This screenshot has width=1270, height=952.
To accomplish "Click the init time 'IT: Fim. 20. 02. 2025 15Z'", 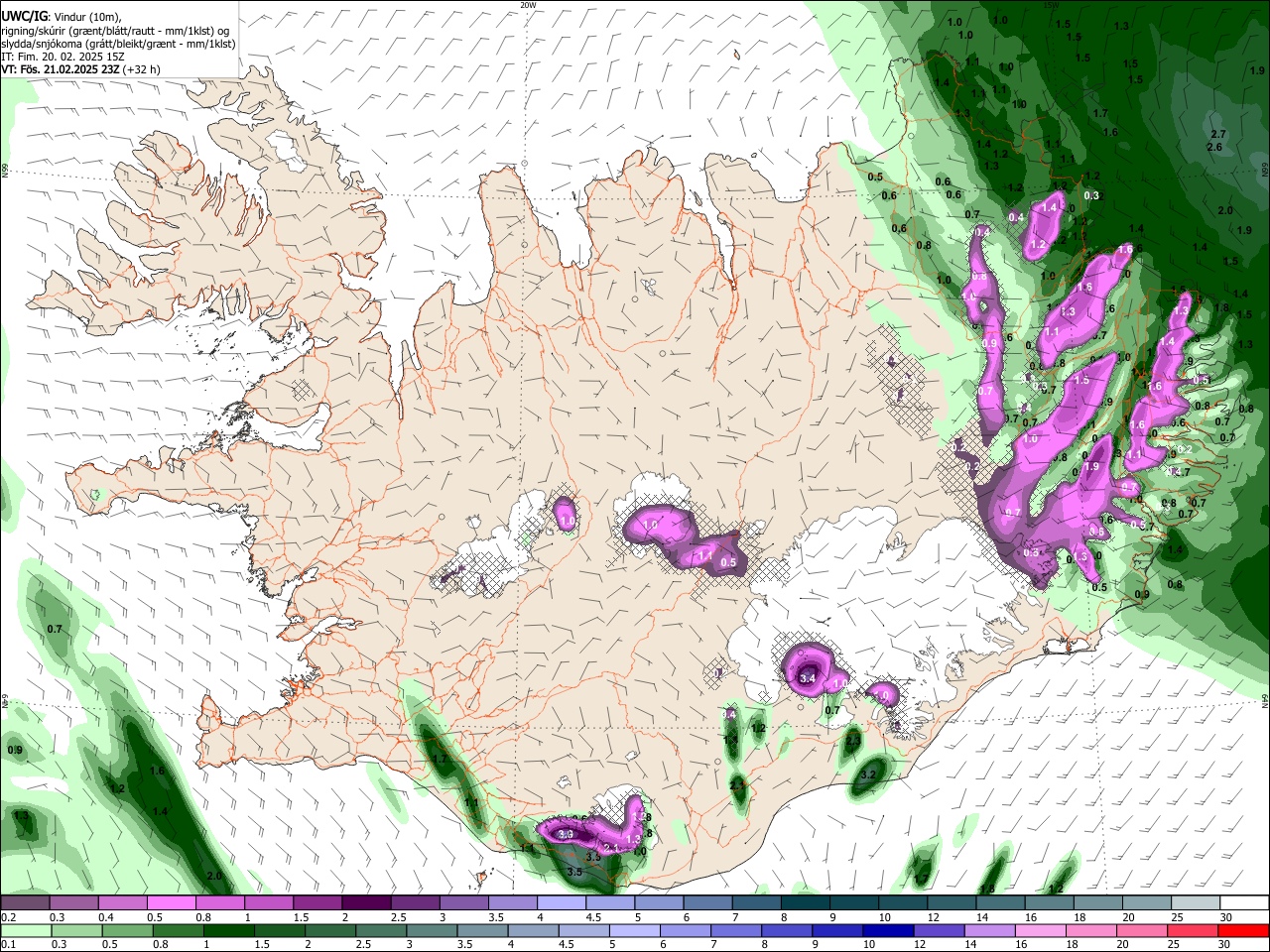I will (63, 57).
